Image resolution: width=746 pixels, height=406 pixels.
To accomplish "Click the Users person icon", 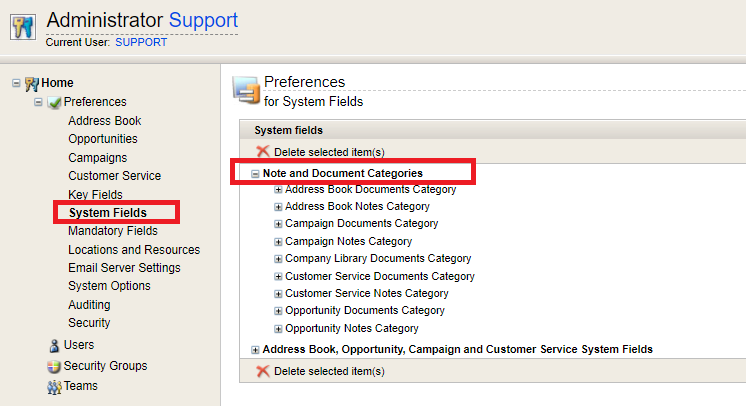I will [54, 345].
